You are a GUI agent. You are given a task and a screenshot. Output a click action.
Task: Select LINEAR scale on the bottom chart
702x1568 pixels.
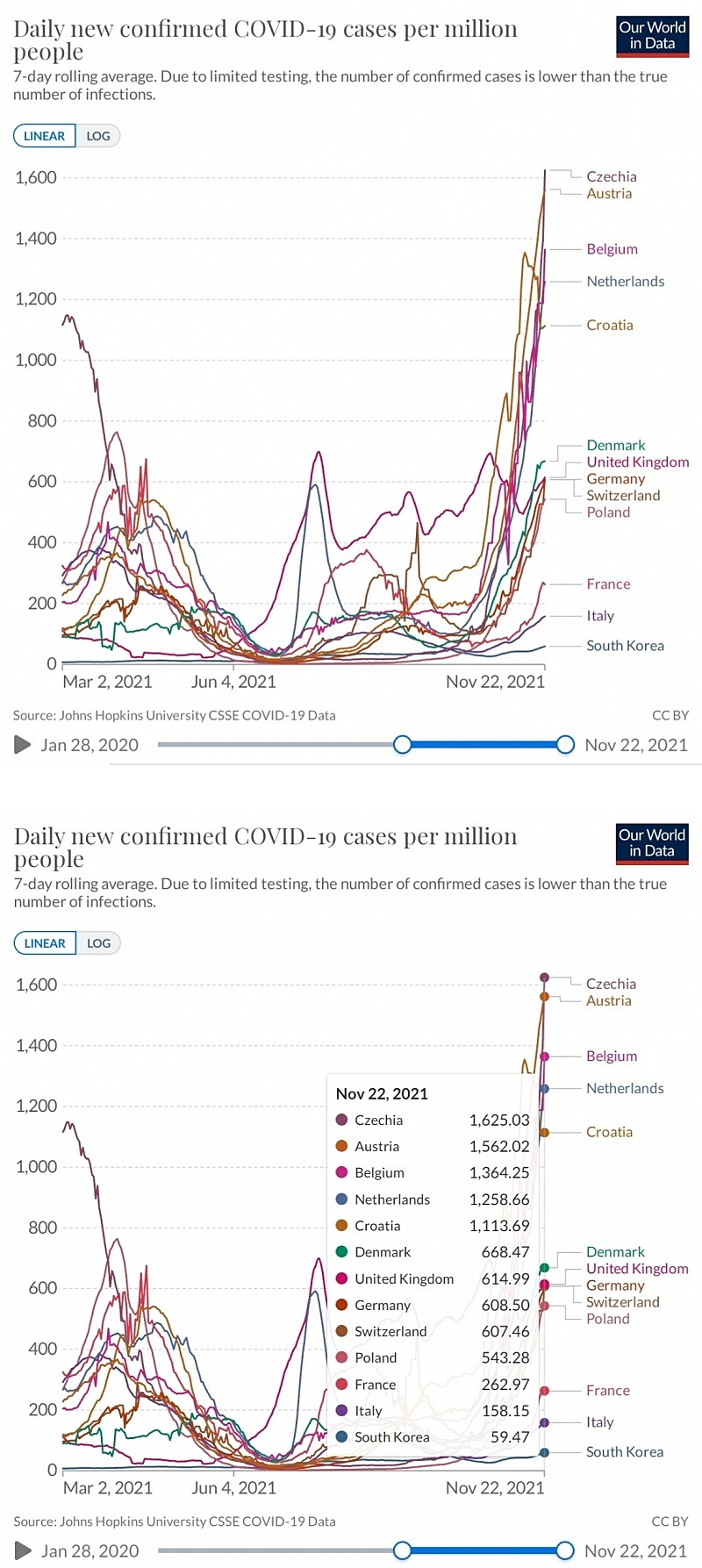click(45, 943)
